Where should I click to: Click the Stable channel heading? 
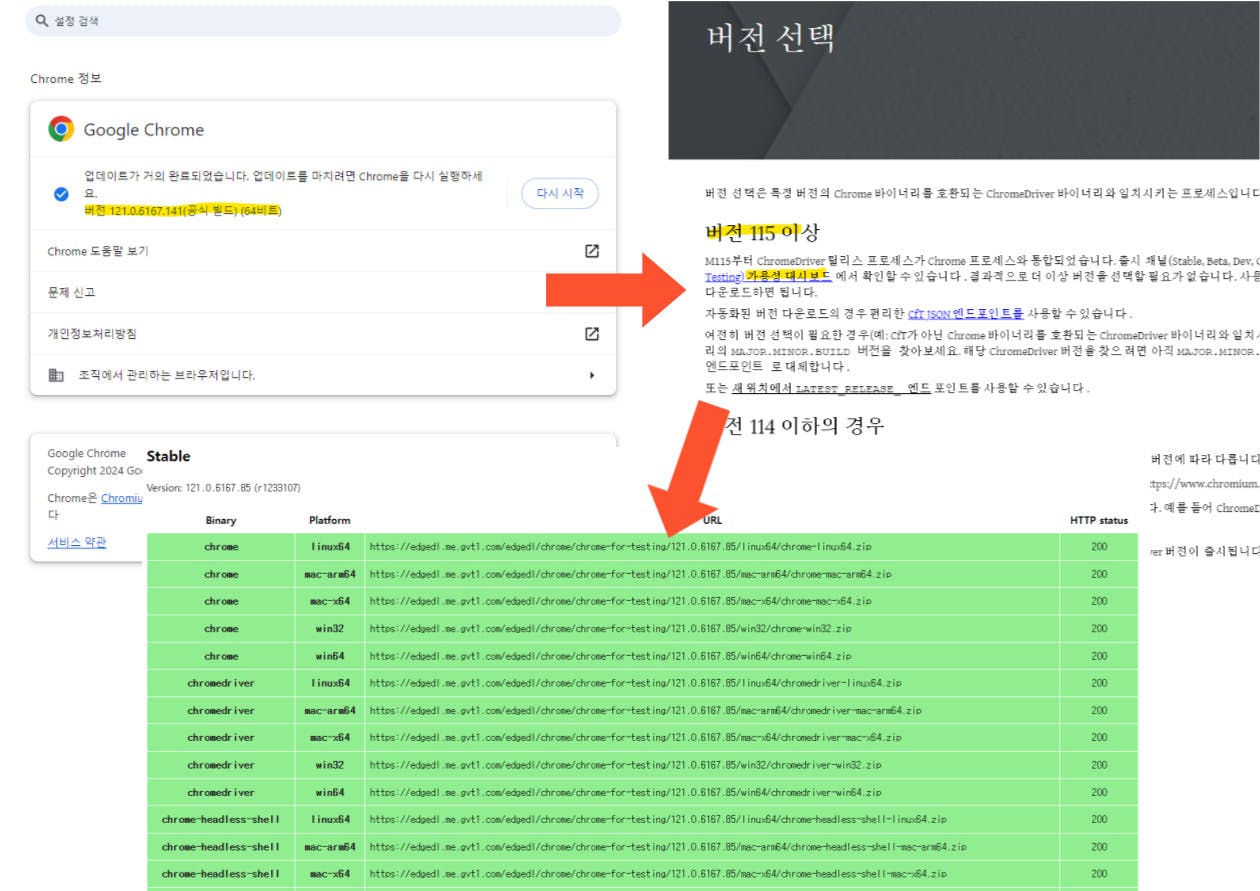(x=168, y=456)
